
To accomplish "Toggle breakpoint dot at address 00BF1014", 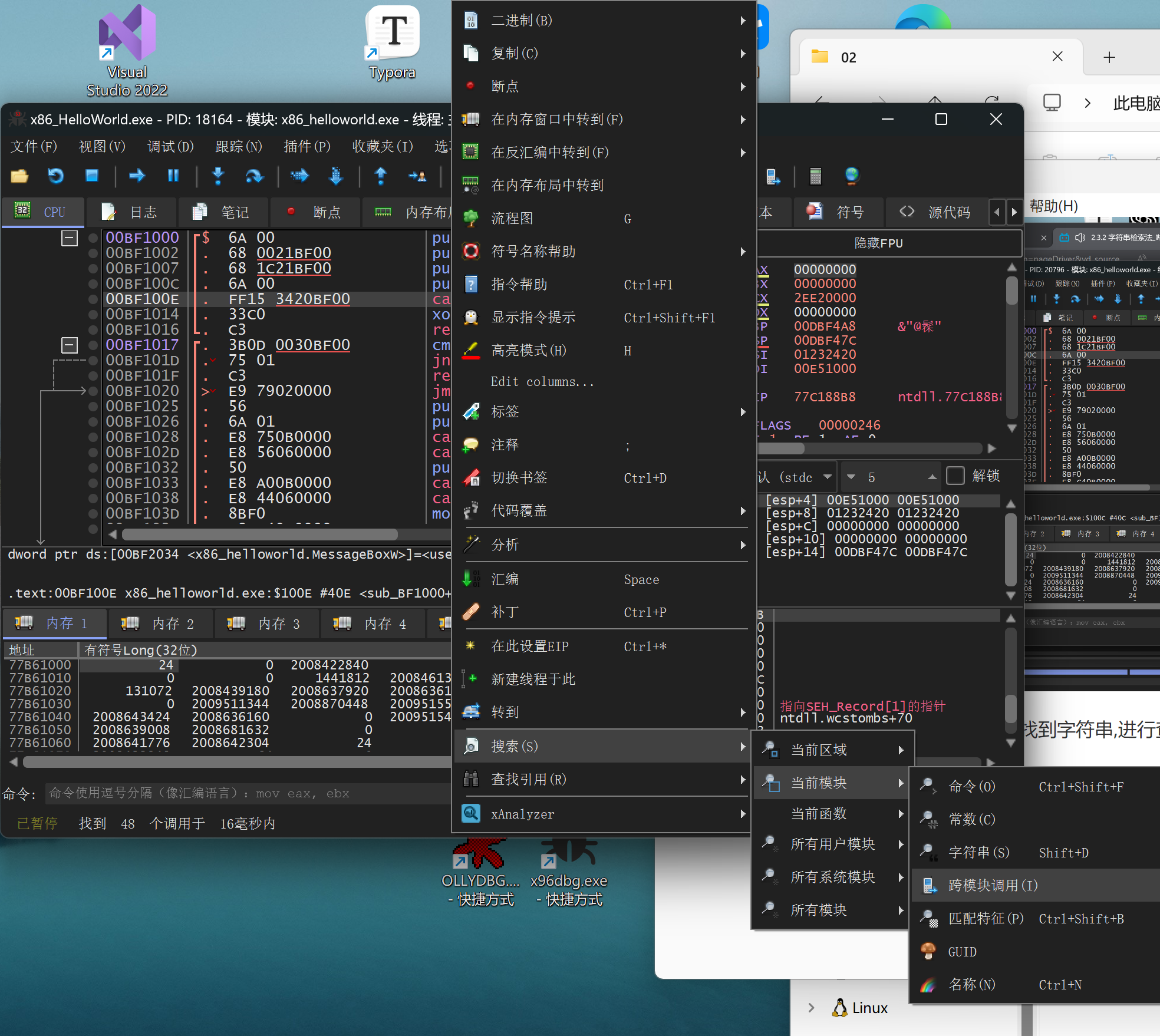I will click(x=93, y=315).
